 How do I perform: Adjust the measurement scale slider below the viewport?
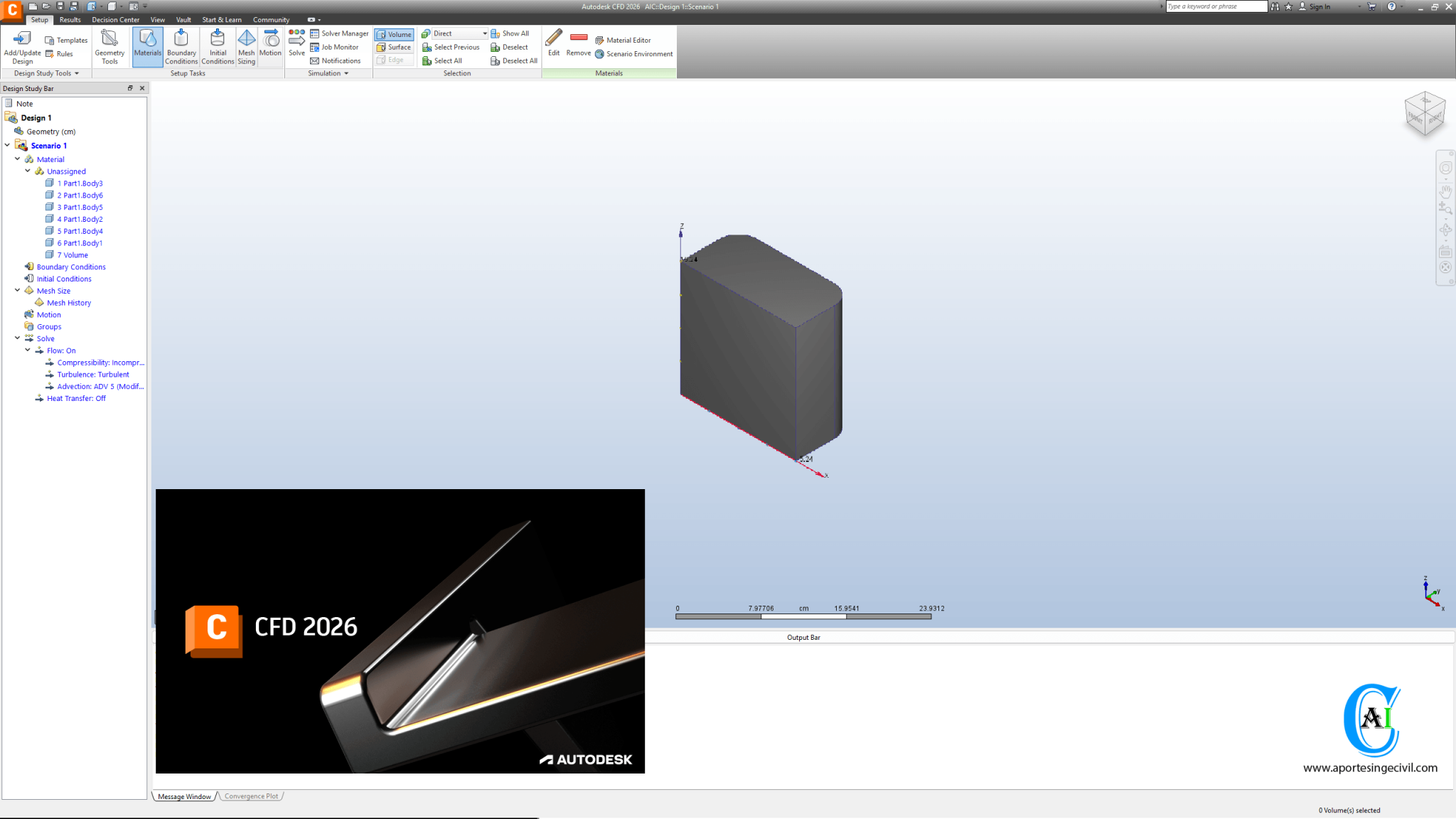(x=803, y=616)
